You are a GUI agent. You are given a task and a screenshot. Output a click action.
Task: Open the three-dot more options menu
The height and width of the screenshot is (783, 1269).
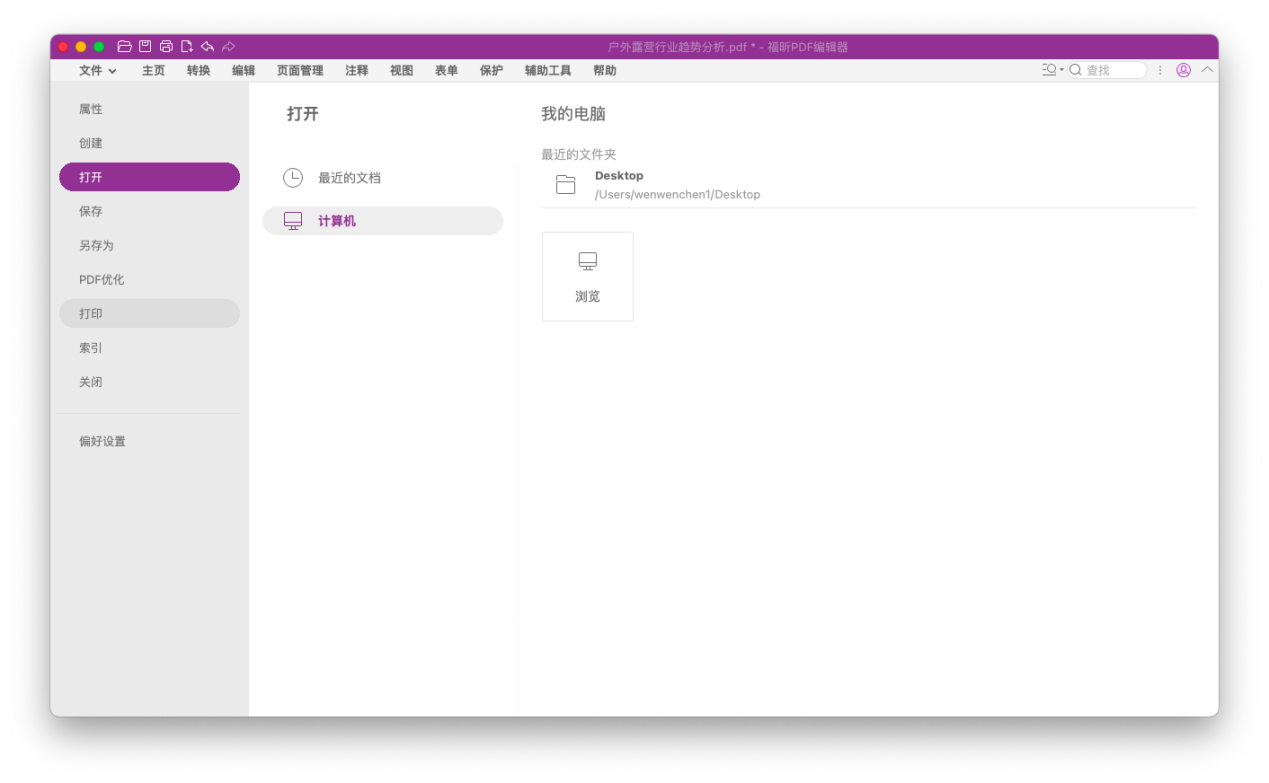(1160, 70)
